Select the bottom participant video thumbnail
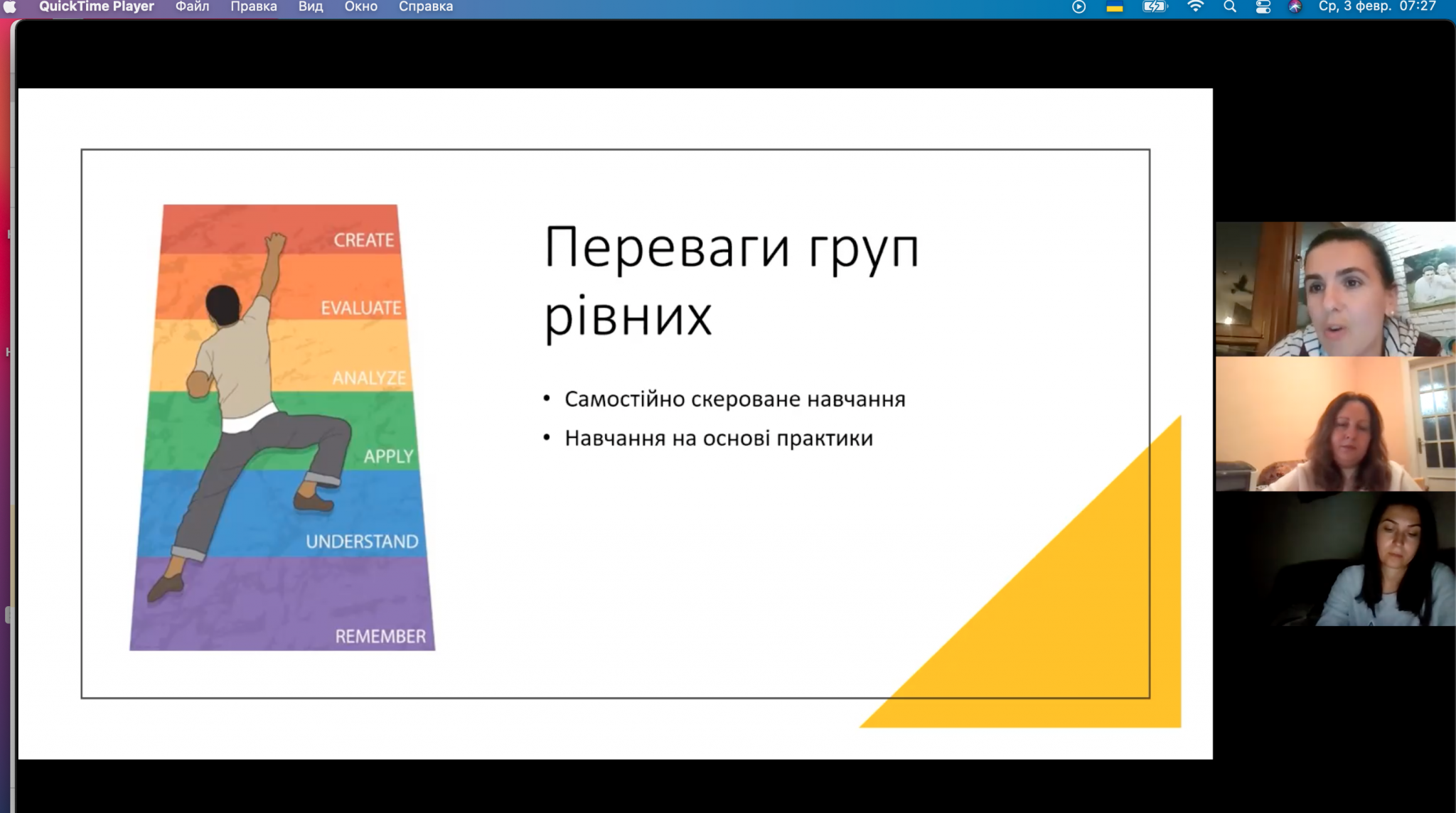 point(1335,559)
